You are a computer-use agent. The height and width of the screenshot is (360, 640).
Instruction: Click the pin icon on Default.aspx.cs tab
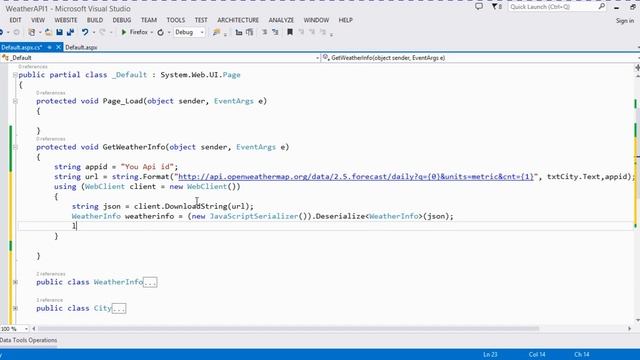pyautogui.click(x=49, y=47)
